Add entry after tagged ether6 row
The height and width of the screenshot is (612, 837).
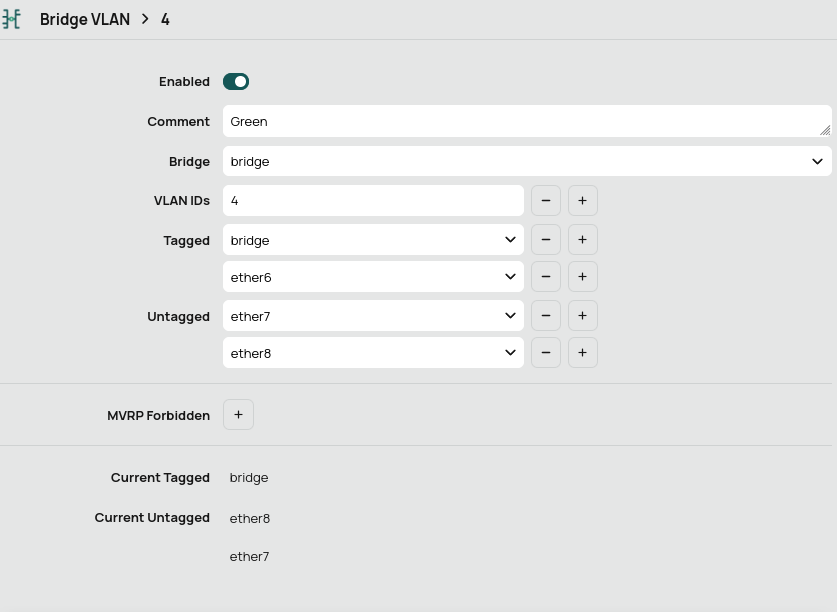click(x=582, y=277)
